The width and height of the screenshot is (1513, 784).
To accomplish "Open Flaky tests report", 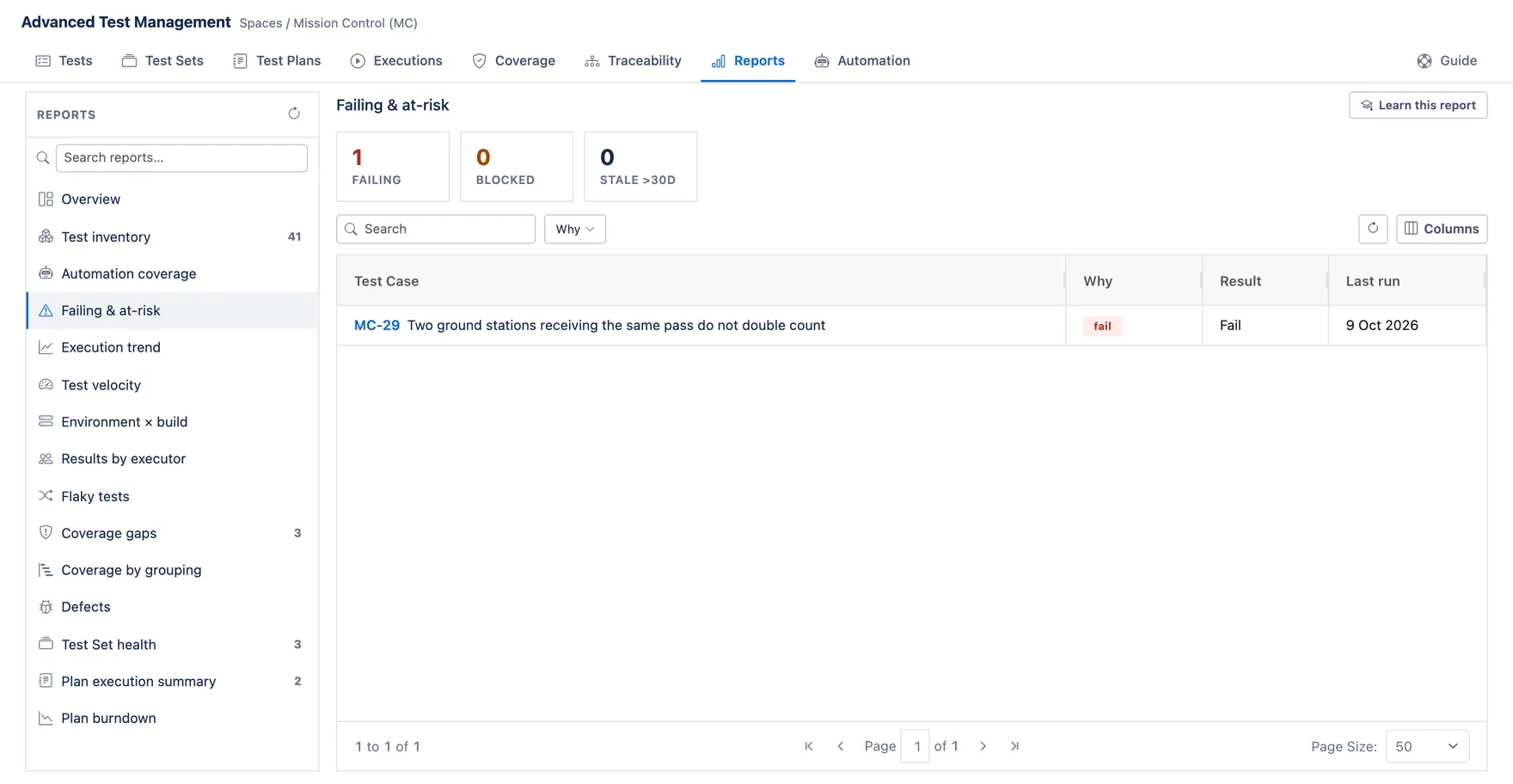I will 173,496.
